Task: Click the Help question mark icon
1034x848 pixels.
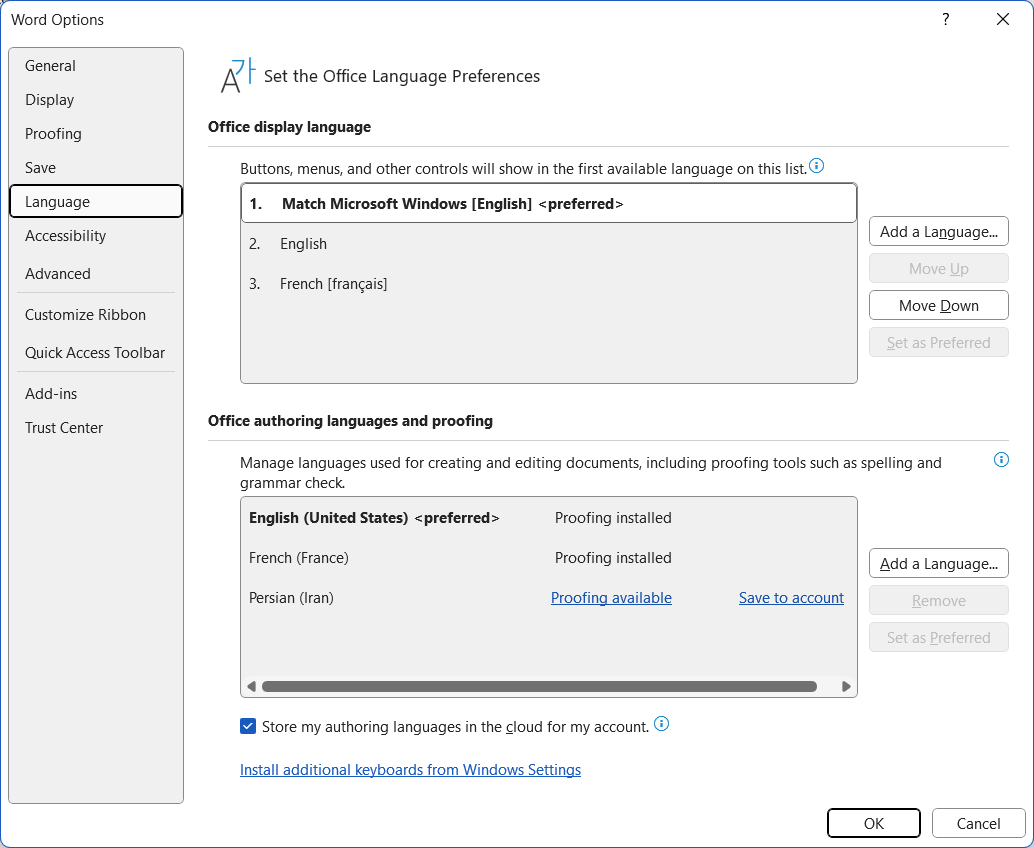Action: tap(946, 19)
